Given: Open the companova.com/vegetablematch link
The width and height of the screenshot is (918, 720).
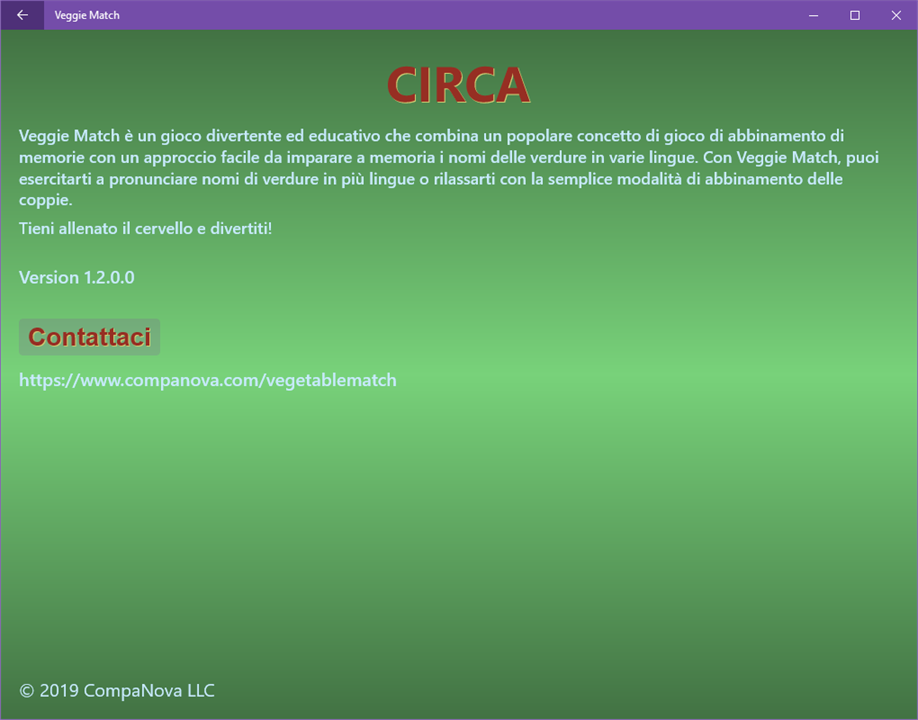Looking at the screenshot, I should coord(208,380).
